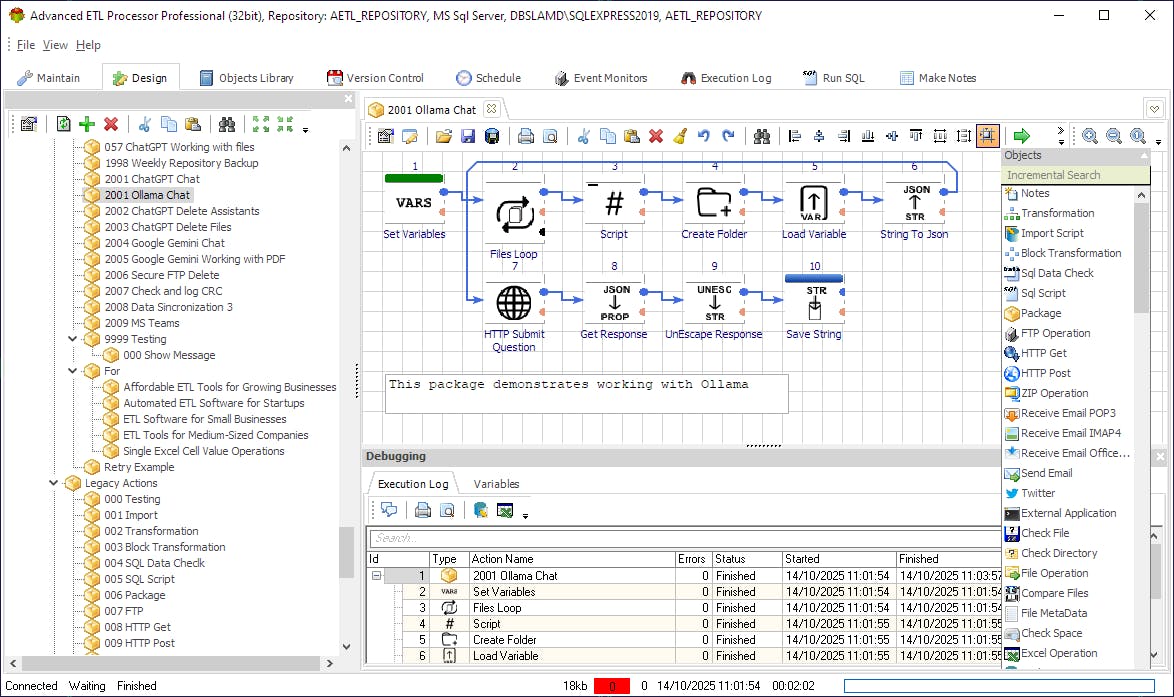Switch to the Maintain tab
Image resolution: width=1174 pixels, height=697 pixels.
point(49,78)
